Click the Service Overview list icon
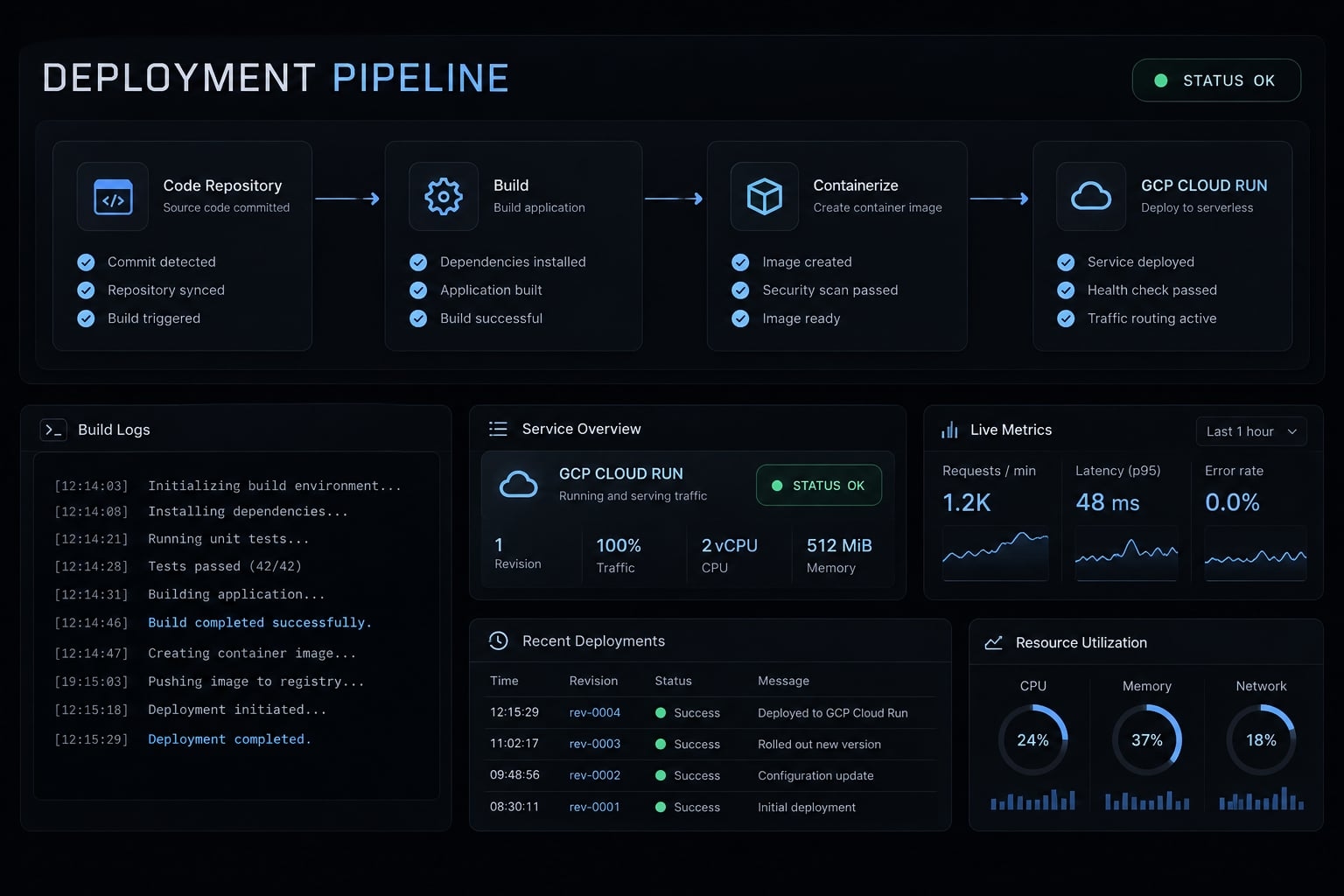The width and height of the screenshot is (1344, 896). 498,429
